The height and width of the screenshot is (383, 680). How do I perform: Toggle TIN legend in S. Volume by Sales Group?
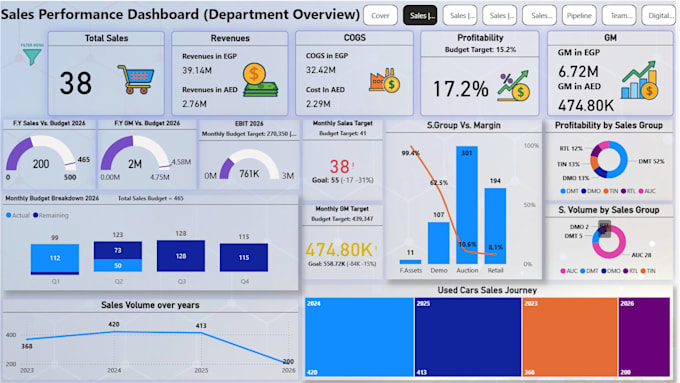click(648, 271)
